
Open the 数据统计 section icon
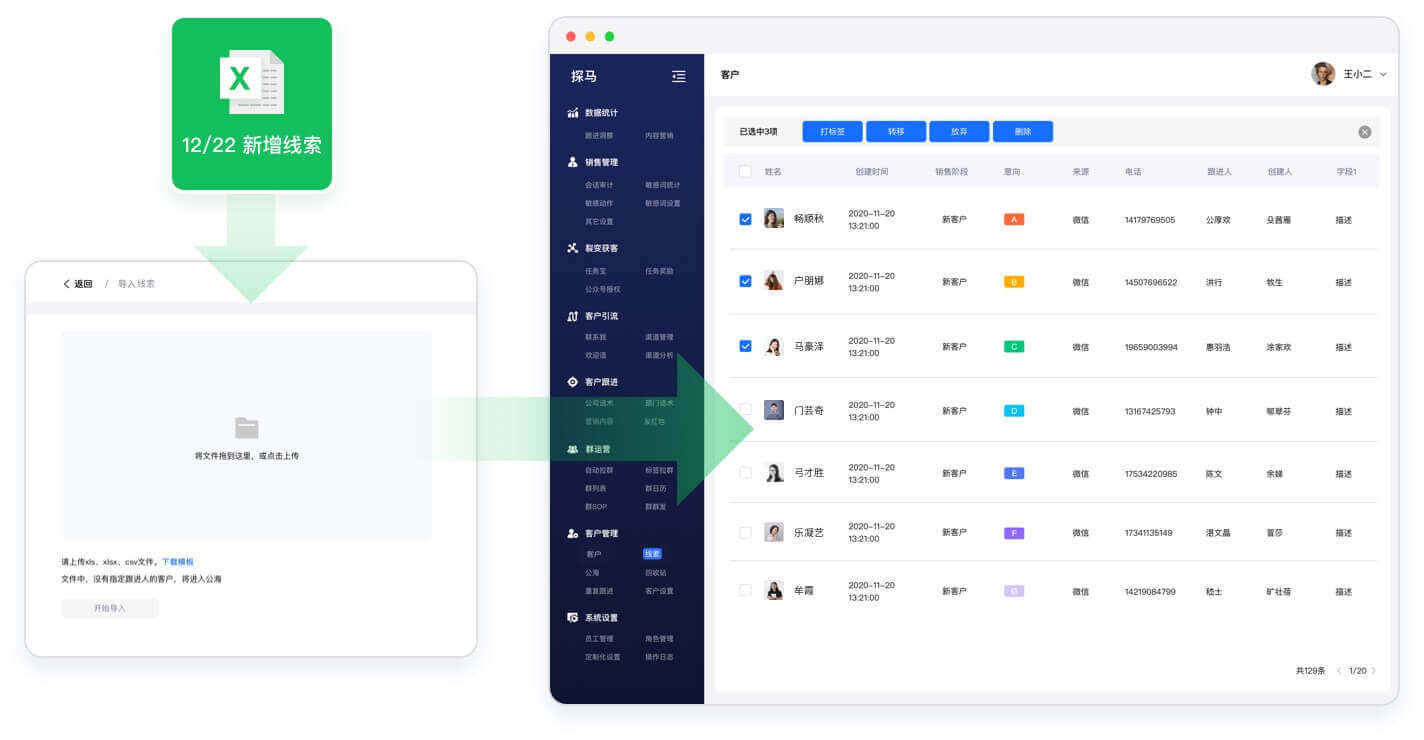tap(573, 113)
